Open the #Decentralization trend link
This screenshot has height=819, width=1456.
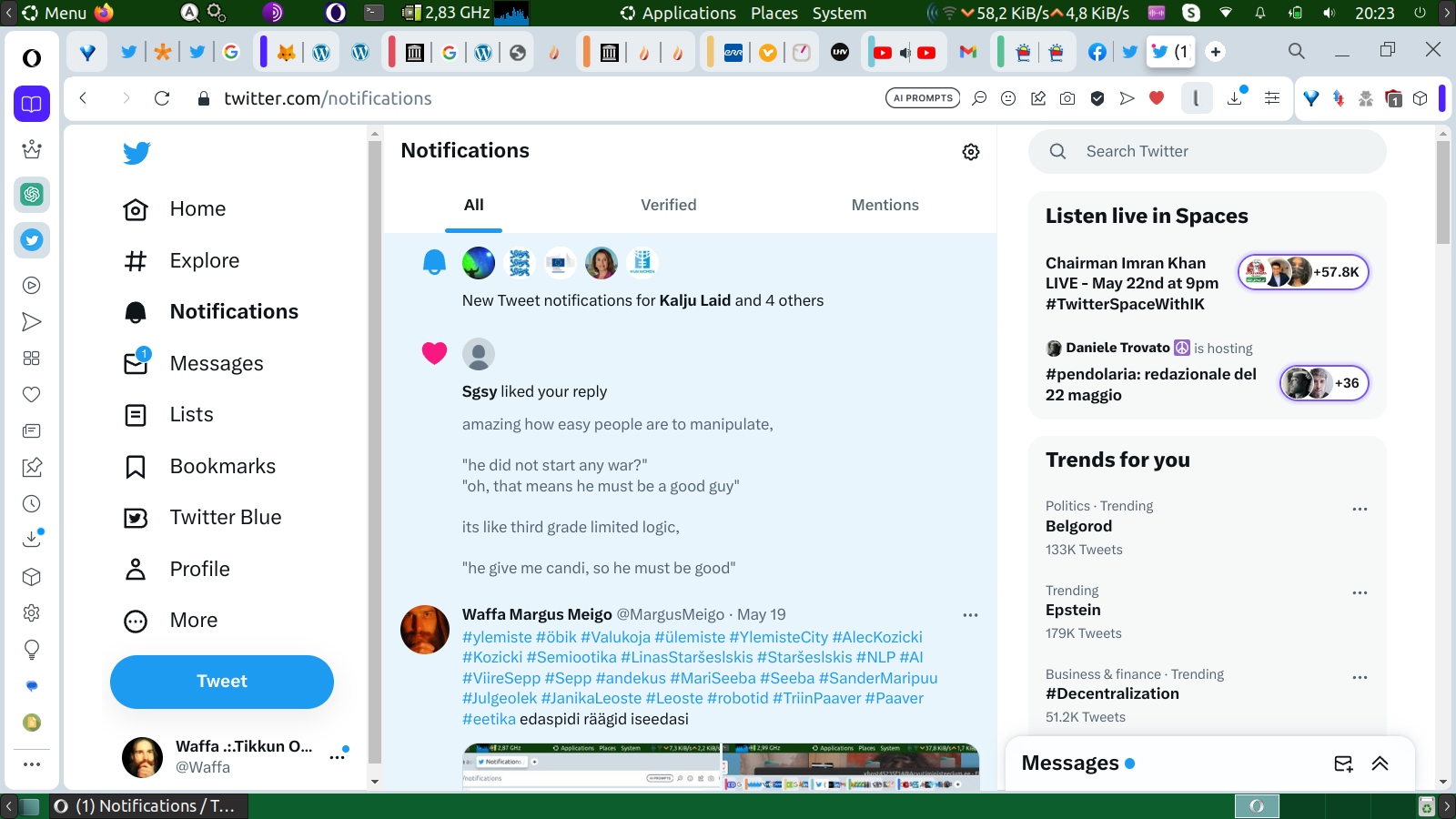(1112, 693)
